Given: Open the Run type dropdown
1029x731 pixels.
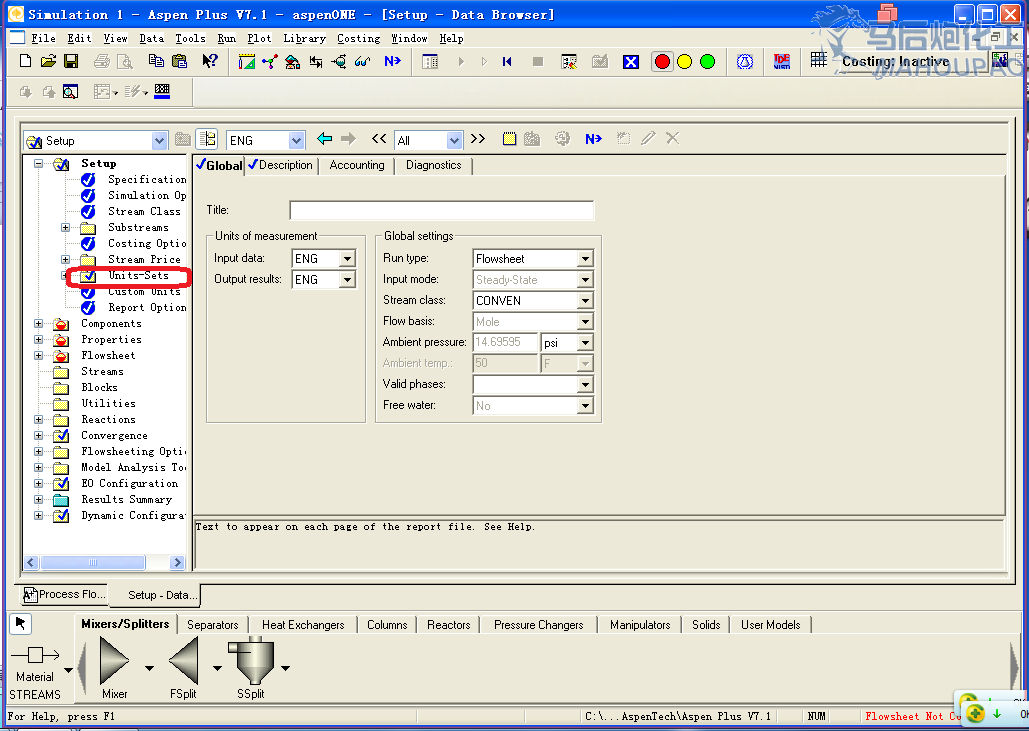Looking at the screenshot, I should click(x=585, y=259).
